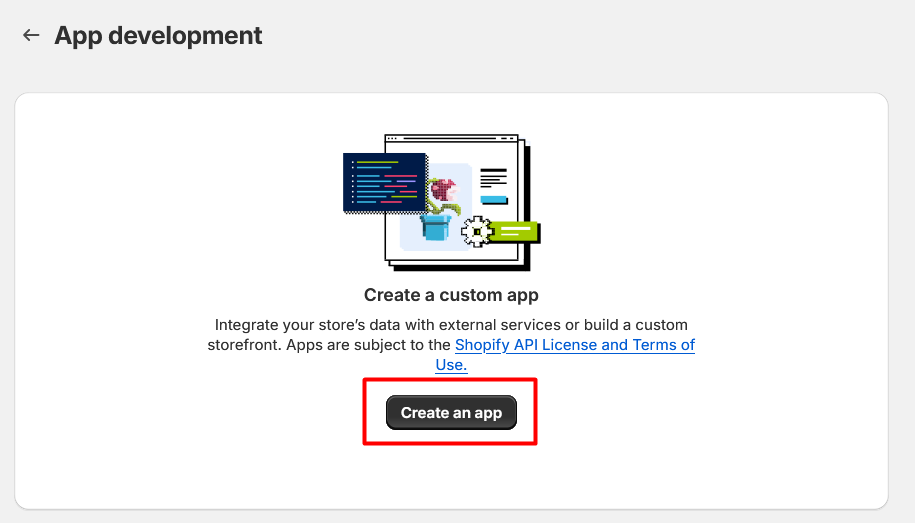Click the black text lines in illustration
This screenshot has height=523, width=915.
(493, 177)
